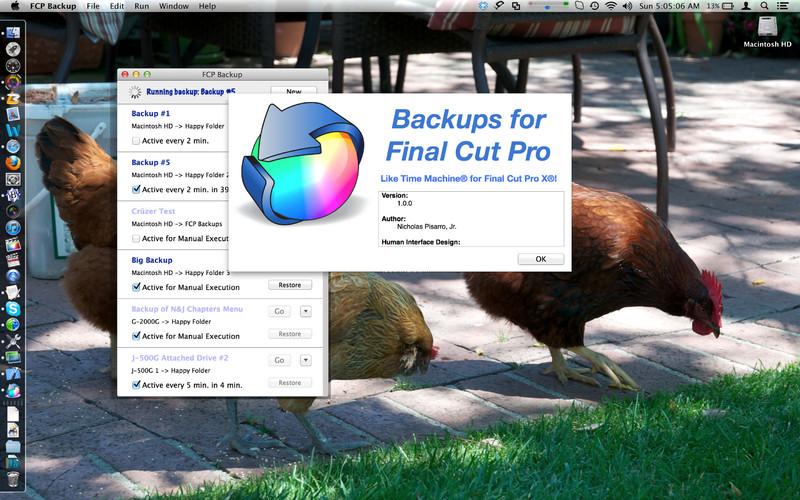Open the Run menu
Screen dimensions: 800x500
tap(141, 6)
